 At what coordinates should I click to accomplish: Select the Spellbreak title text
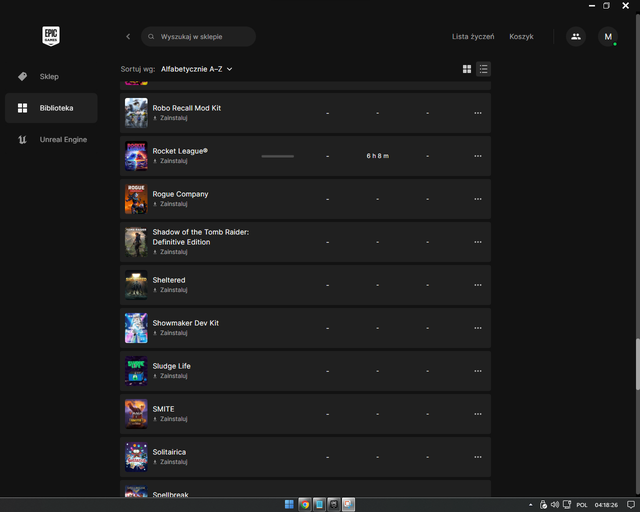pyautogui.click(x=170, y=494)
